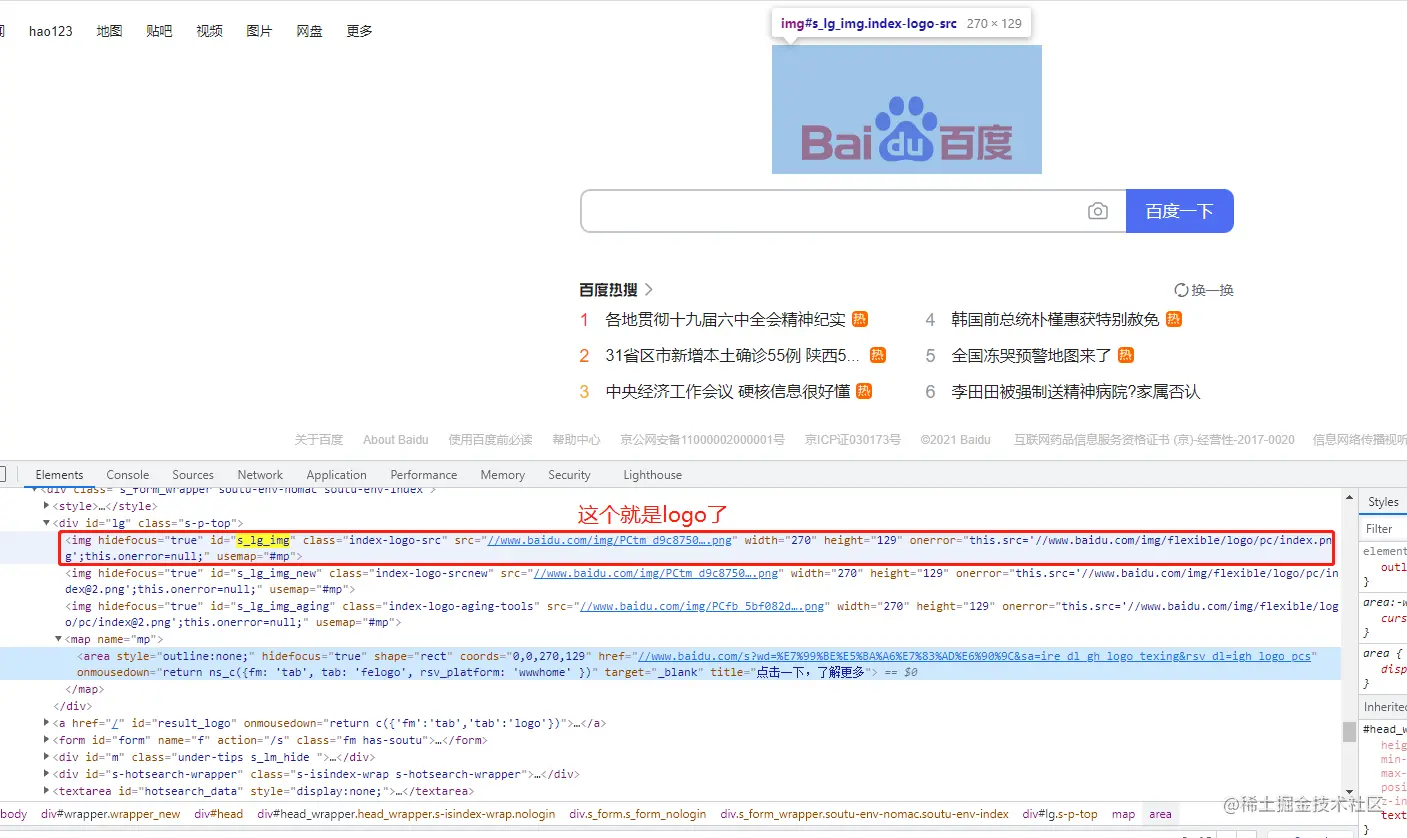Click the 百度一下 search button

[1180, 211]
